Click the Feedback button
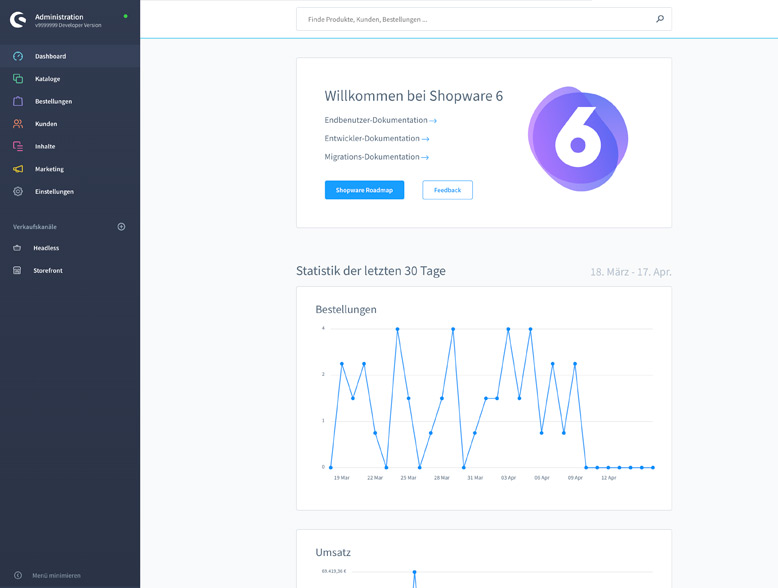 pos(447,190)
